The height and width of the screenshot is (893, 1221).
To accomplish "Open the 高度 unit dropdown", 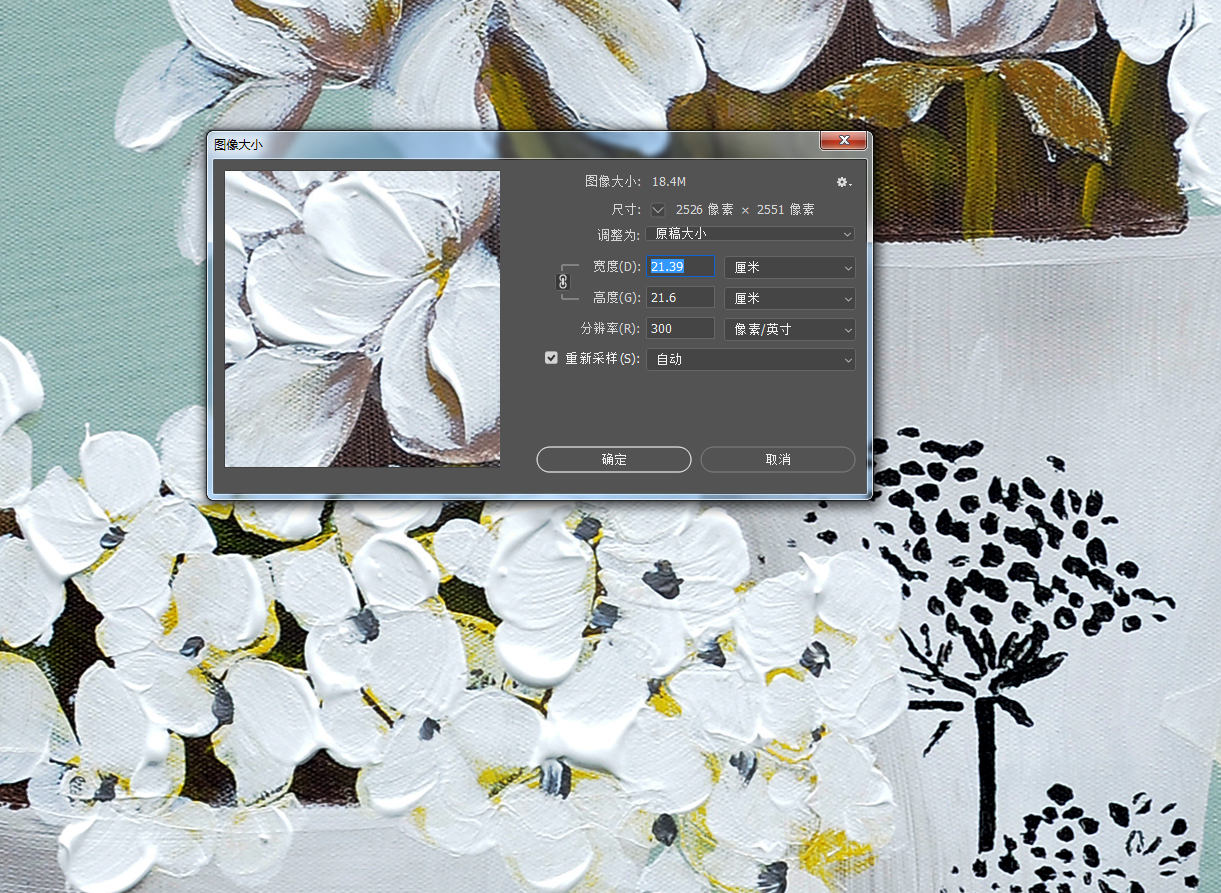I will point(790,298).
